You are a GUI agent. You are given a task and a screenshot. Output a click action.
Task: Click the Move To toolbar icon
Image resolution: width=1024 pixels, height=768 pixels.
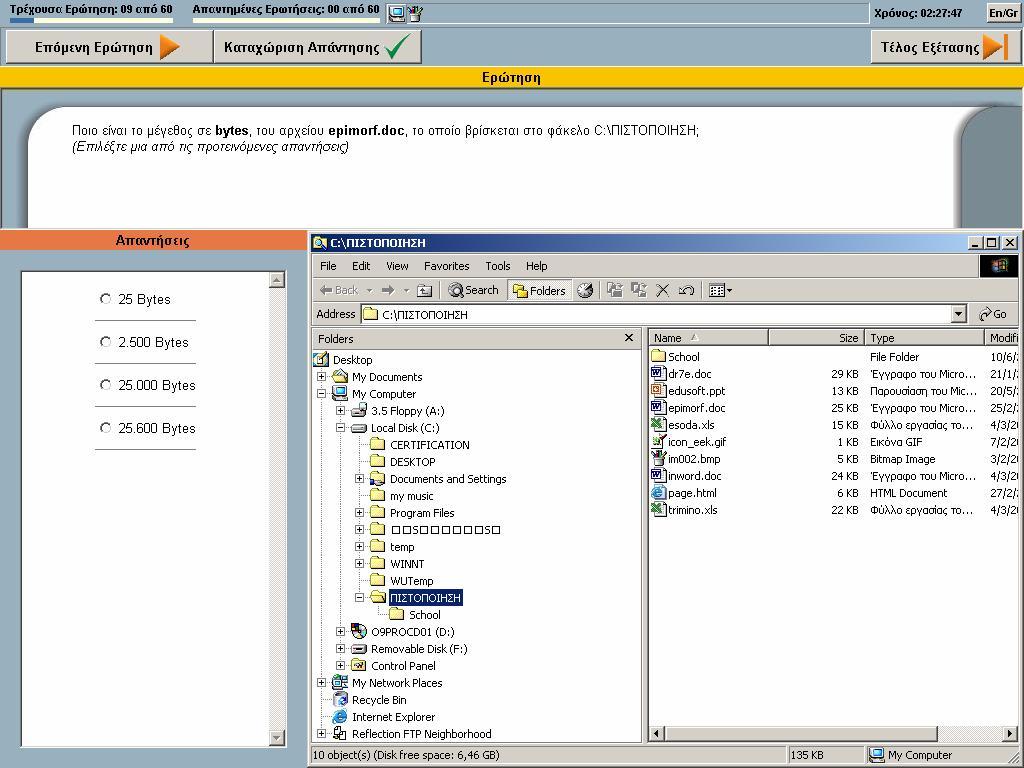615,290
